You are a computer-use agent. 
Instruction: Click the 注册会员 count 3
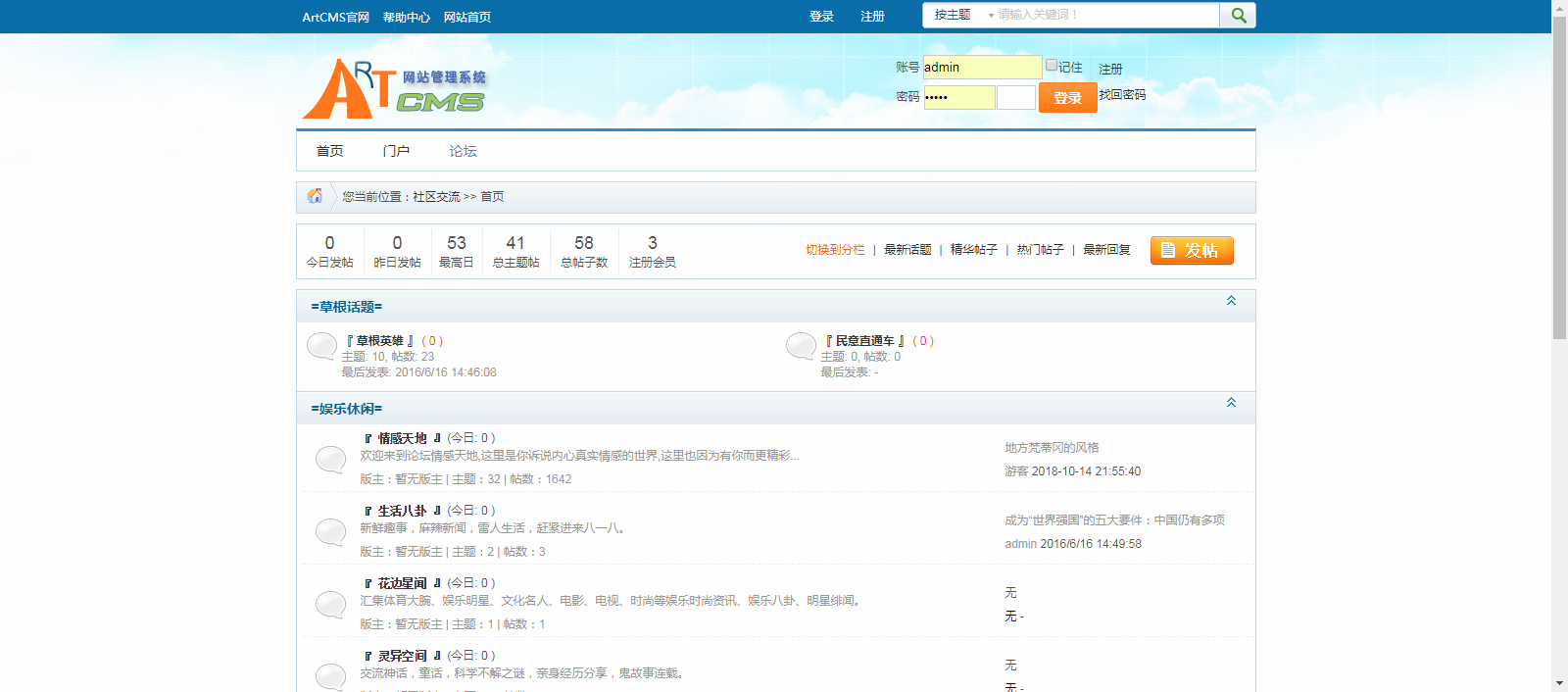[653, 243]
